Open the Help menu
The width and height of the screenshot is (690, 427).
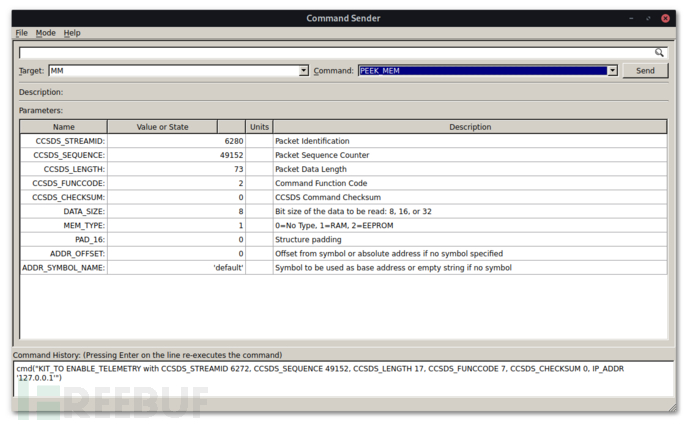pyautogui.click(x=72, y=33)
